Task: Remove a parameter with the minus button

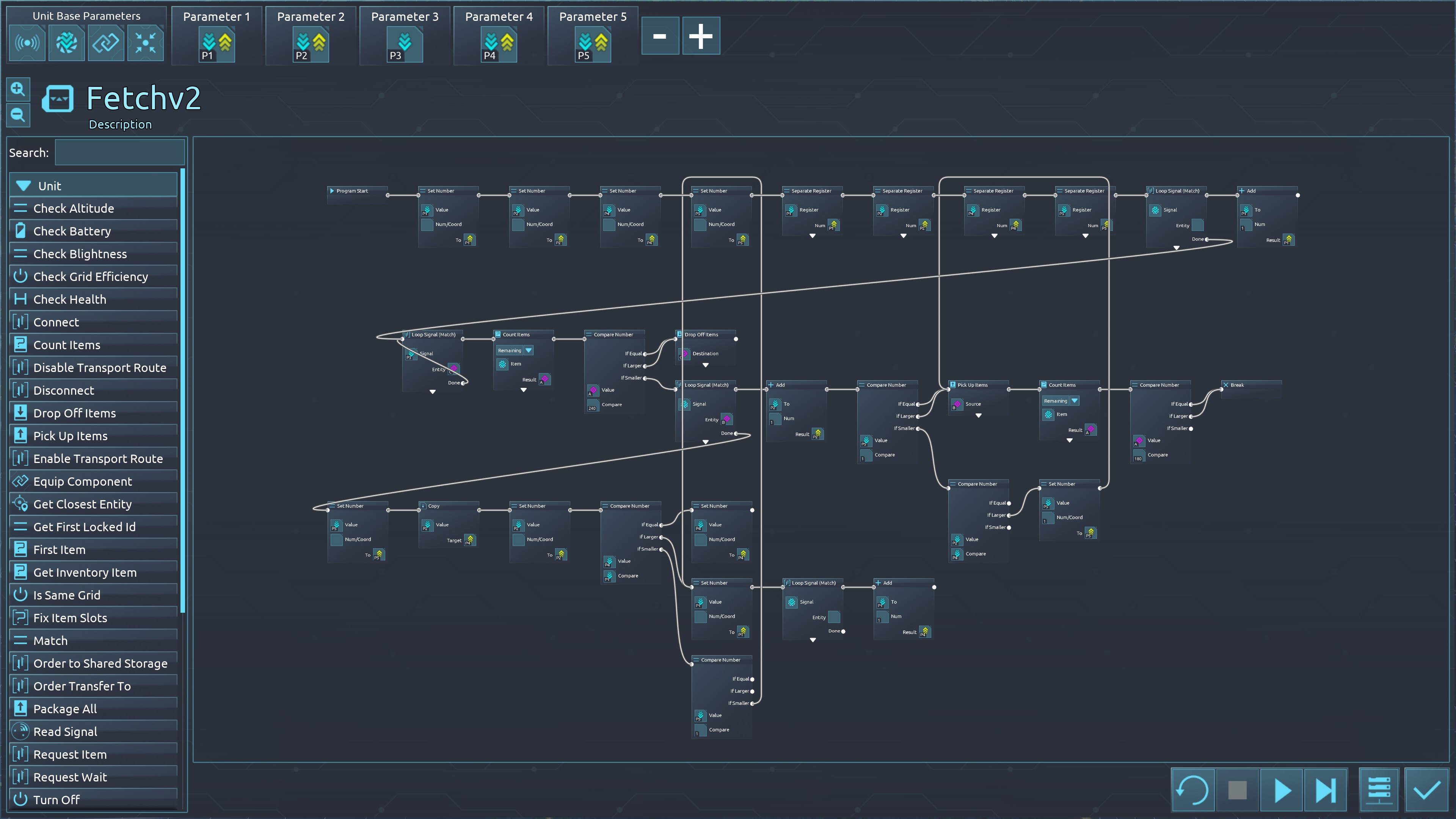Action: click(660, 36)
